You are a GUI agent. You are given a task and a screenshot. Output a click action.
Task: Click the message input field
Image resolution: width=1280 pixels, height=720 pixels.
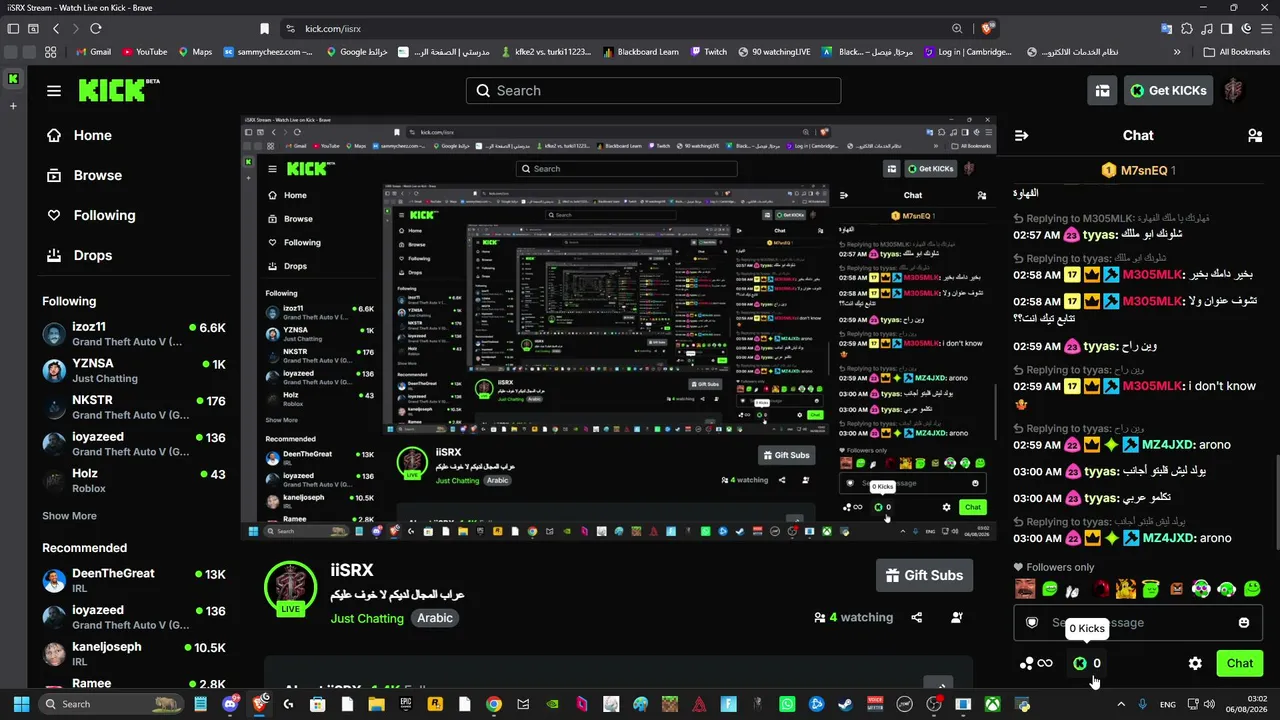(x=1138, y=622)
